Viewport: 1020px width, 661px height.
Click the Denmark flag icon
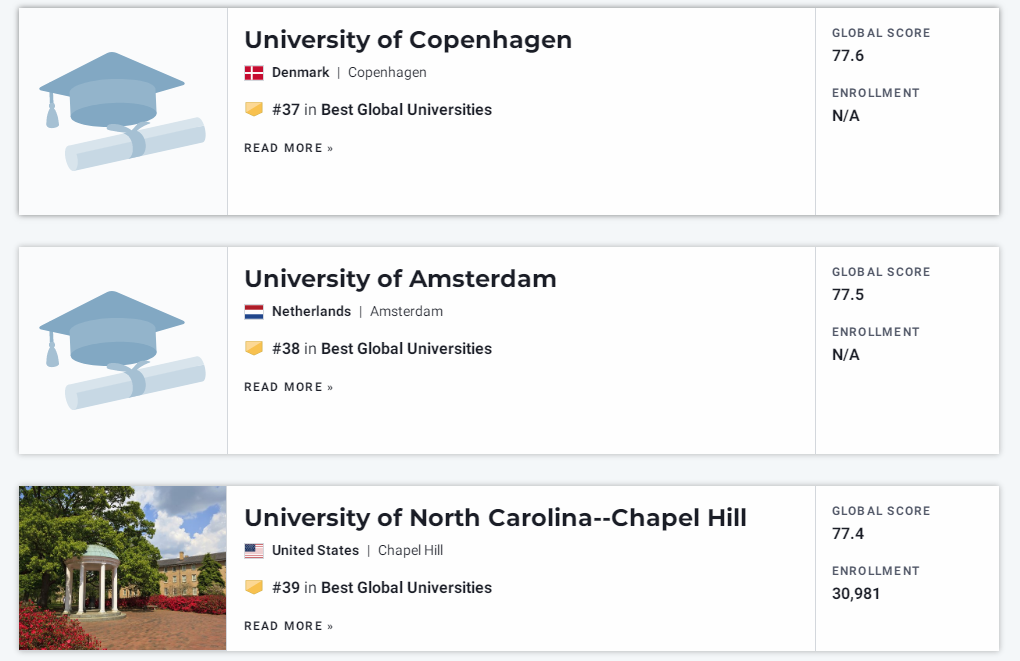tap(254, 73)
